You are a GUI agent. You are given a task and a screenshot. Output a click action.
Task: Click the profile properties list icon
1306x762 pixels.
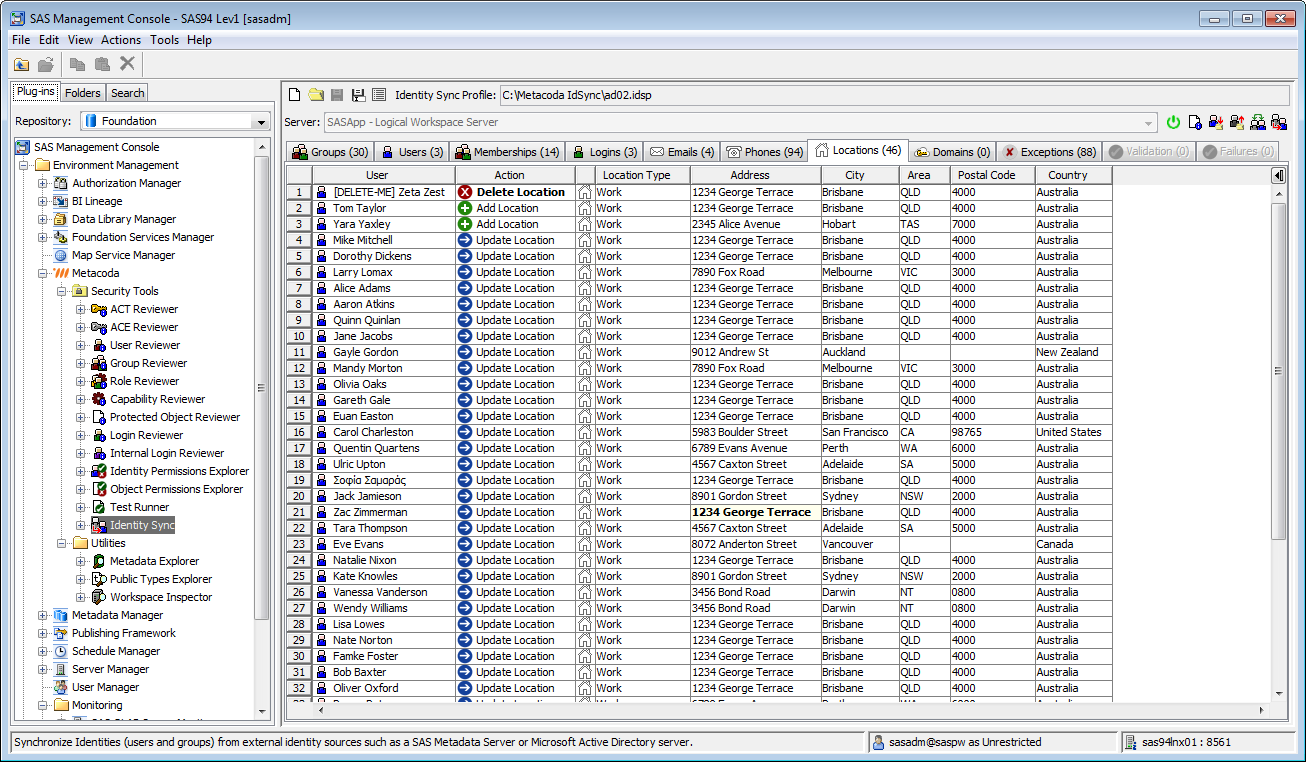(x=379, y=95)
